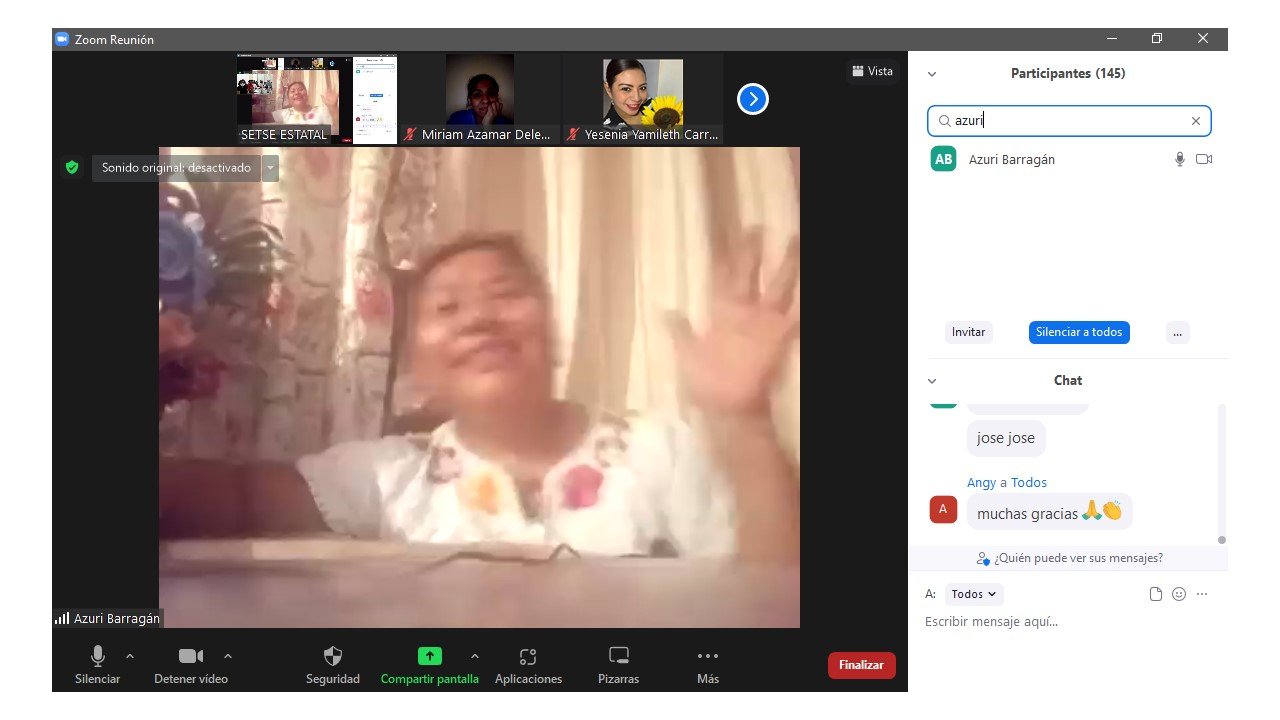Click the signal strength icon by Azuri Barragán
Screen dimensions: 1280x720
point(62,619)
